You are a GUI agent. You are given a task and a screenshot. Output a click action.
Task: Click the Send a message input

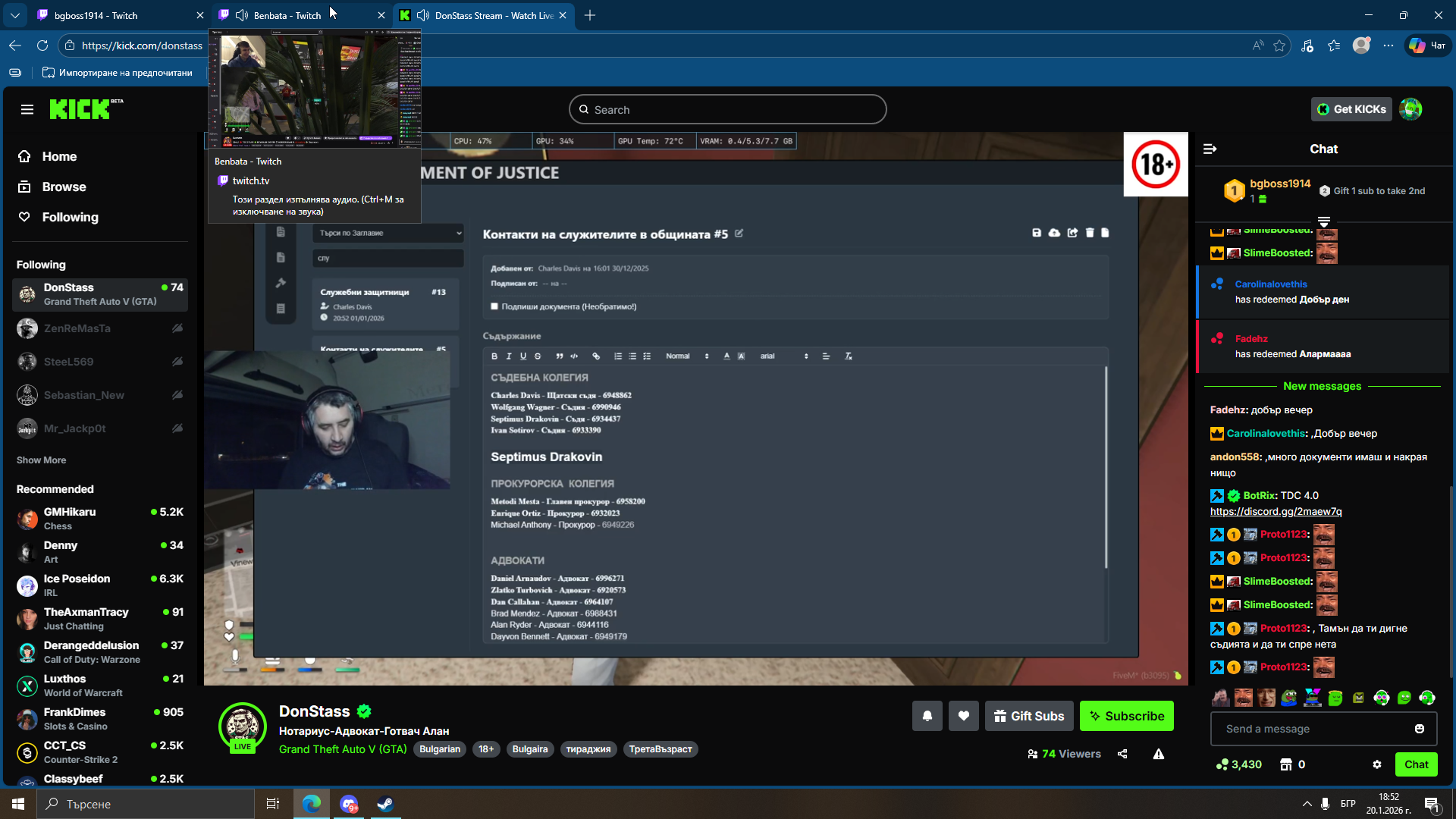click(1313, 729)
